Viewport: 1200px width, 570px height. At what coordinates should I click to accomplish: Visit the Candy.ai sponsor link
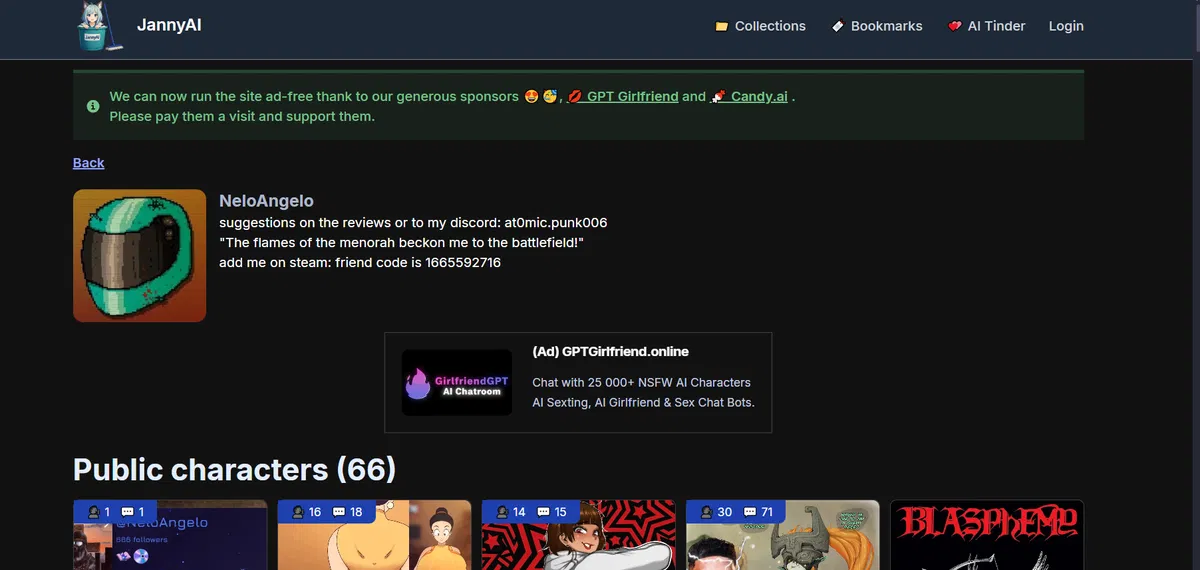point(749,97)
